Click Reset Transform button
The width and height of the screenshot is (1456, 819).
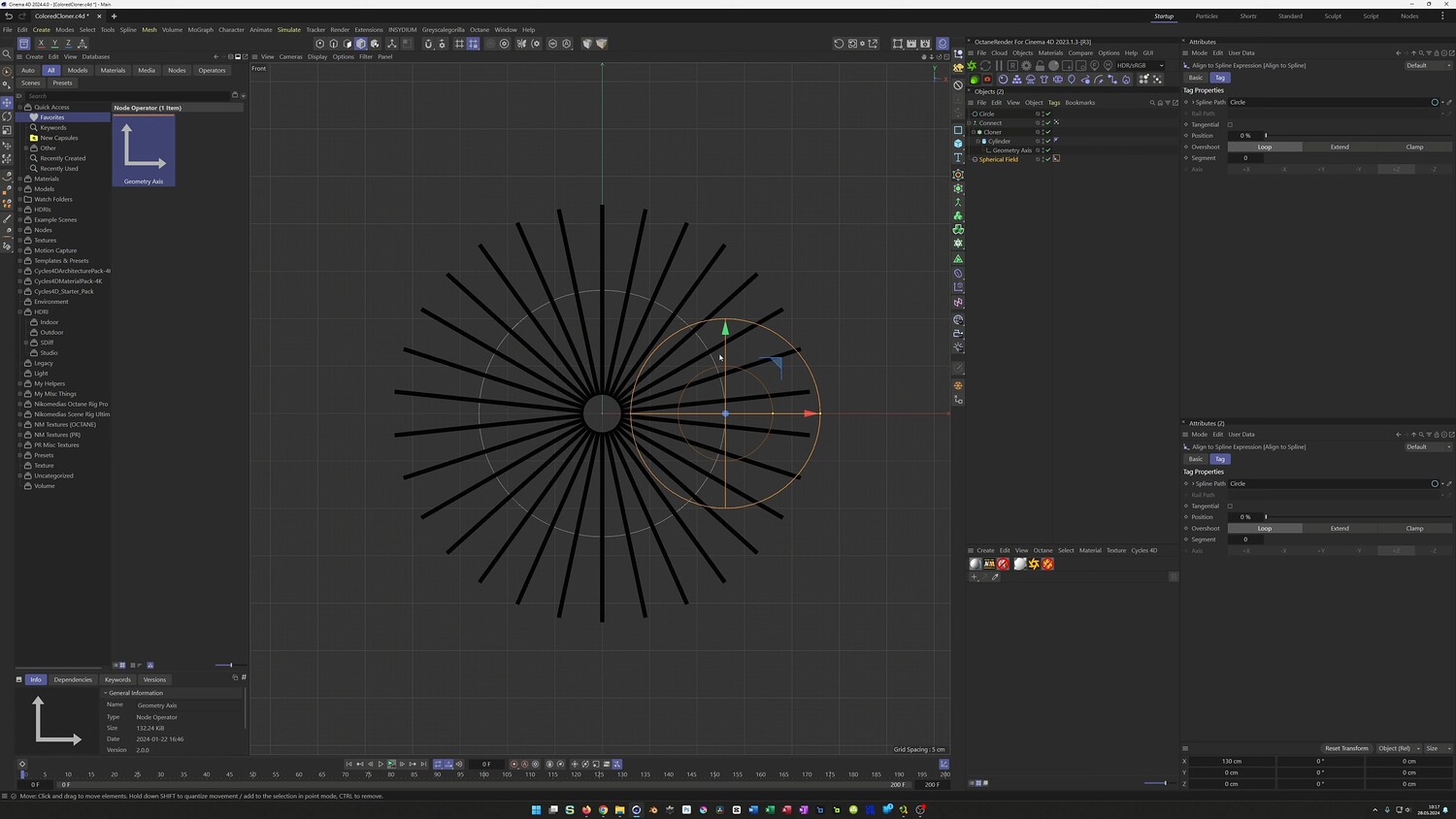pos(1346,748)
